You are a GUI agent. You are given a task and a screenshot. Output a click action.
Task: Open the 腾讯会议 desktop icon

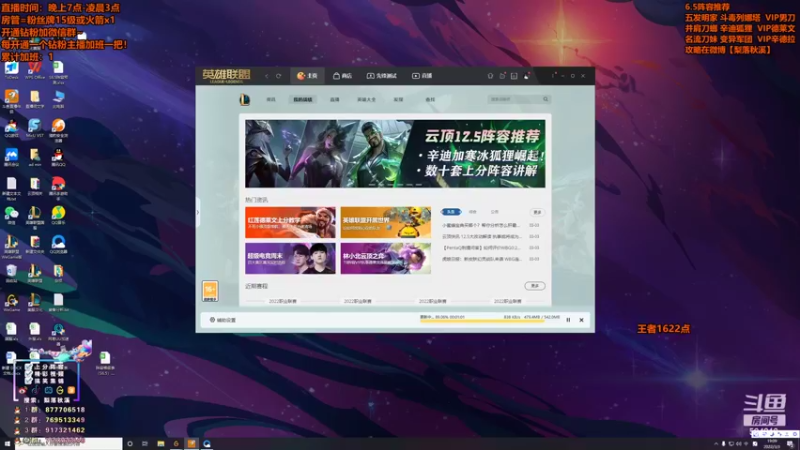(x=11, y=157)
